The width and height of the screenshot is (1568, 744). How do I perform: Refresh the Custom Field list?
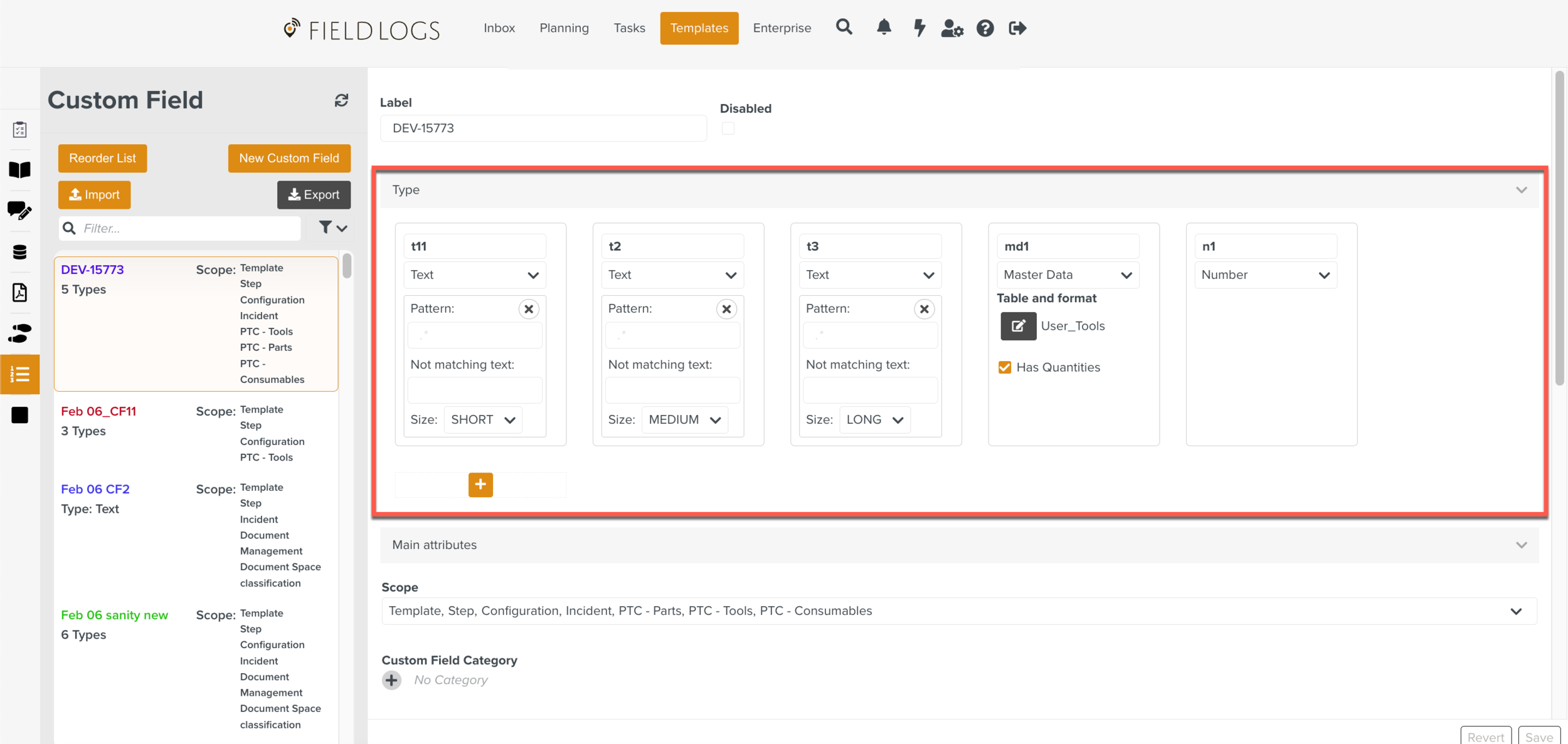tap(341, 100)
